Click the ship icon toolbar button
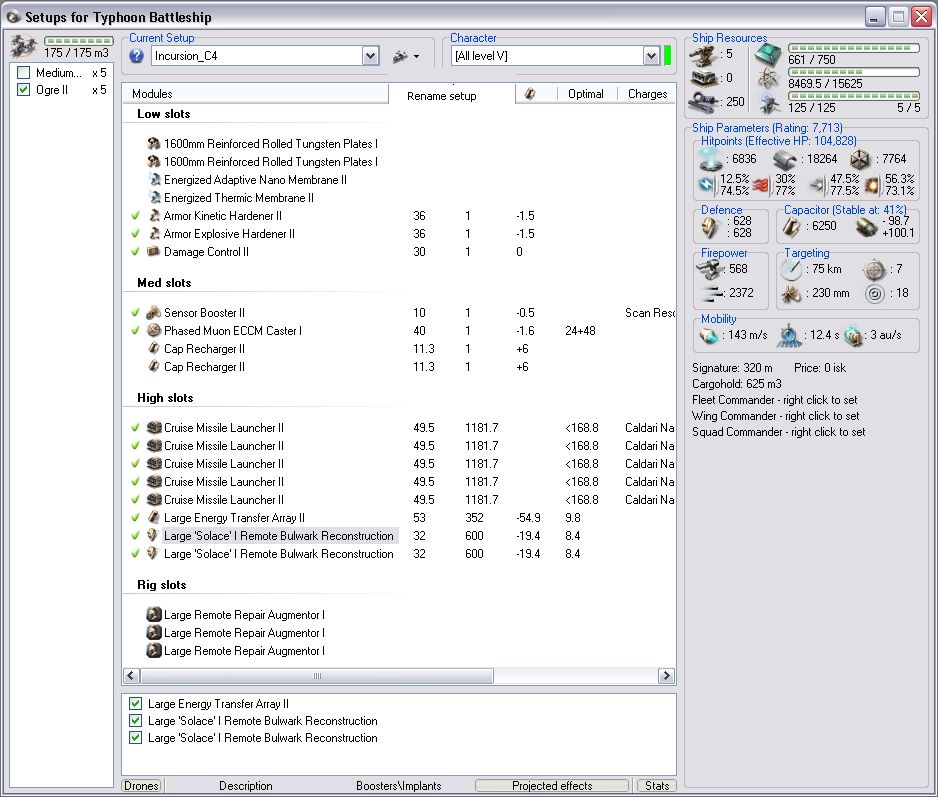The width and height of the screenshot is (938, 797). pyautogui.click(x=400, y=56)
